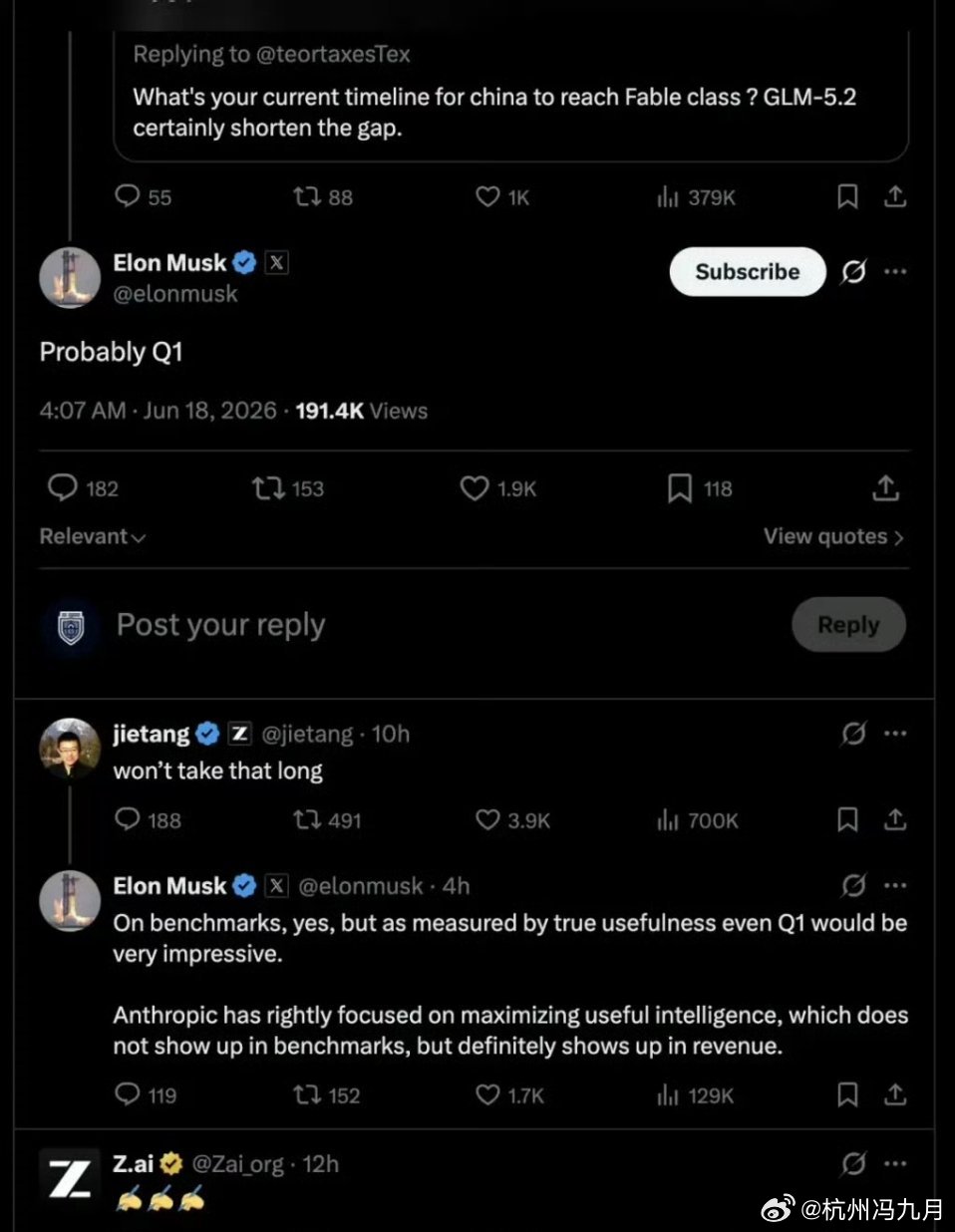Open more options next to Subscribe
955x1232 pixels.
(895, 271)
